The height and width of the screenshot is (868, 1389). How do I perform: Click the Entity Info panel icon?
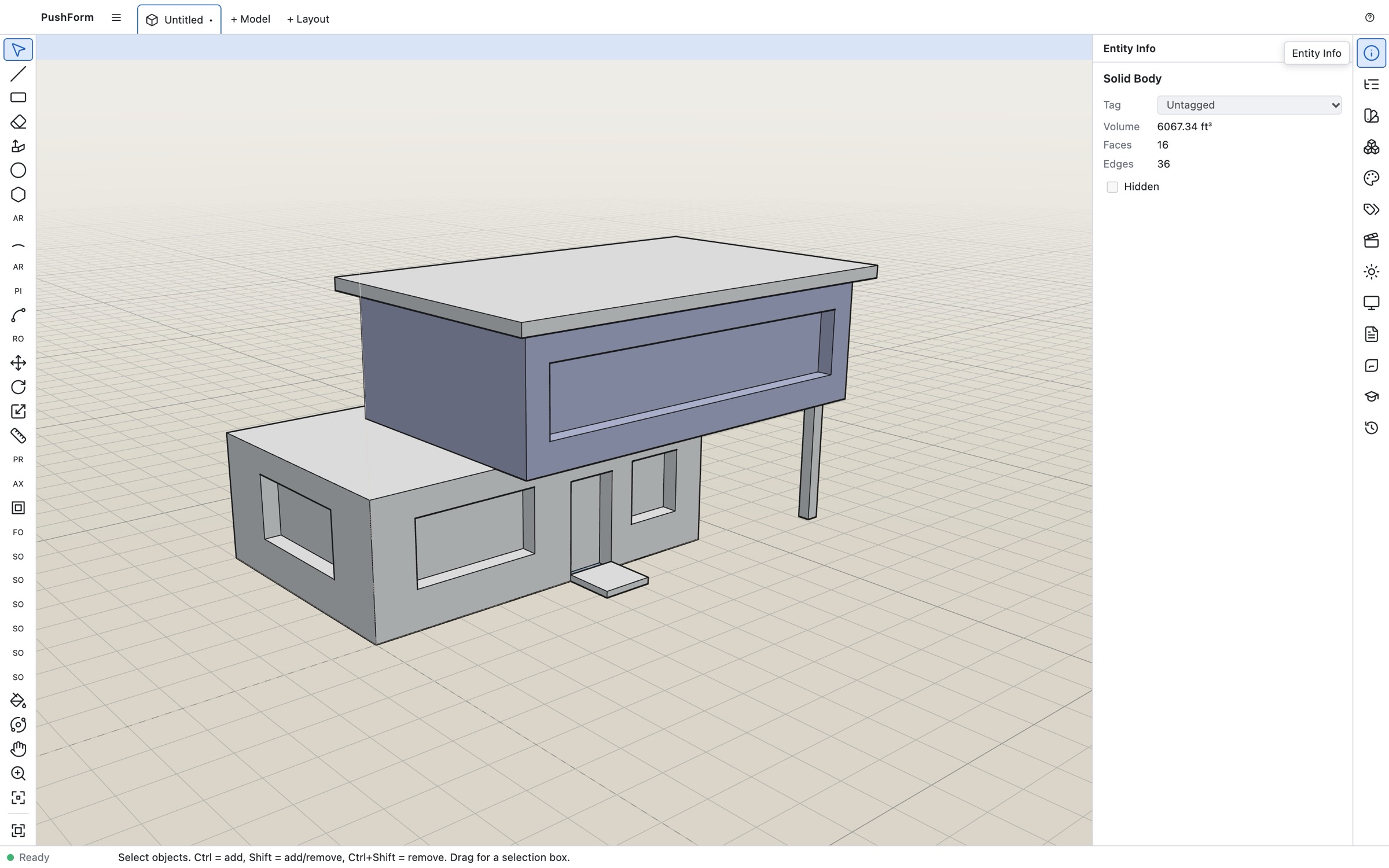pyautogui.click(x=1371, y=53)
